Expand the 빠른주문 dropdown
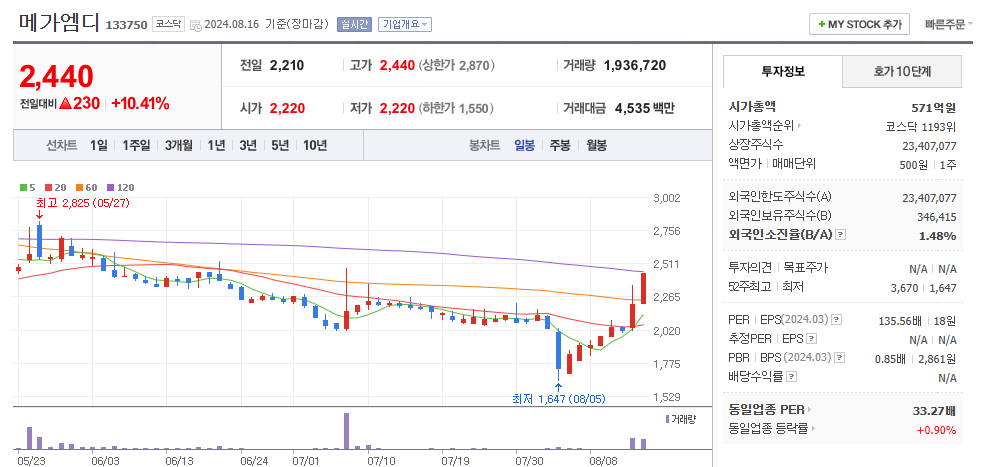 click(948, 25)
